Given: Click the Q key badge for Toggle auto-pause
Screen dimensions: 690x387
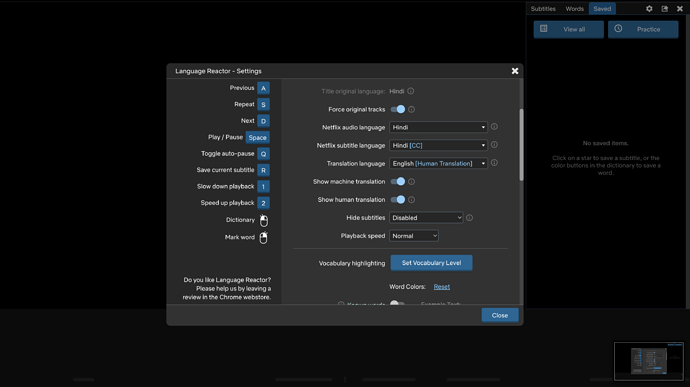Looking at the screenshot, I should point(263,154).
